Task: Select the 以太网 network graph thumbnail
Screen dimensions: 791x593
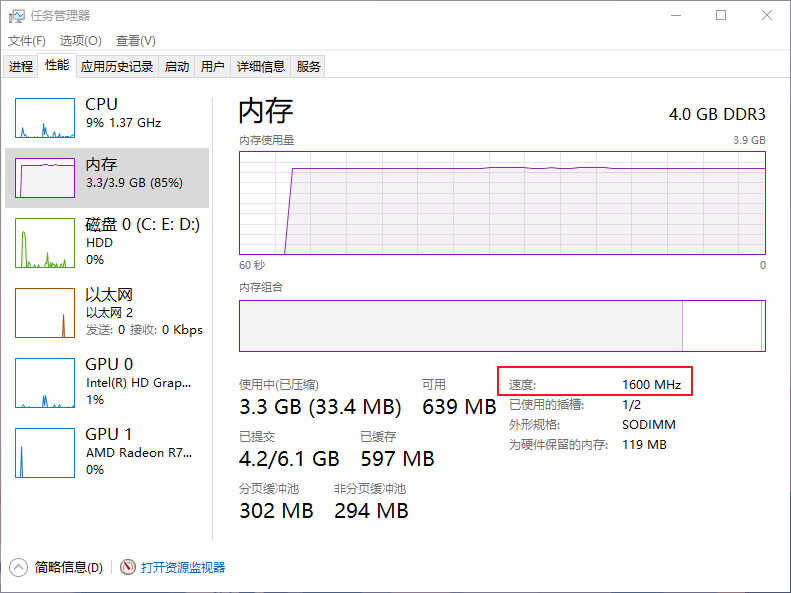Action: [x=45, y=313]
